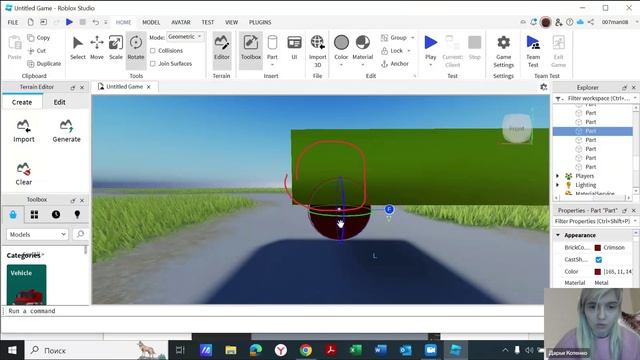Switch to the VIEW ribbon tab
The height and width of the screenshot is (360, 640).
pyautogui.click(x=231, y=22)
